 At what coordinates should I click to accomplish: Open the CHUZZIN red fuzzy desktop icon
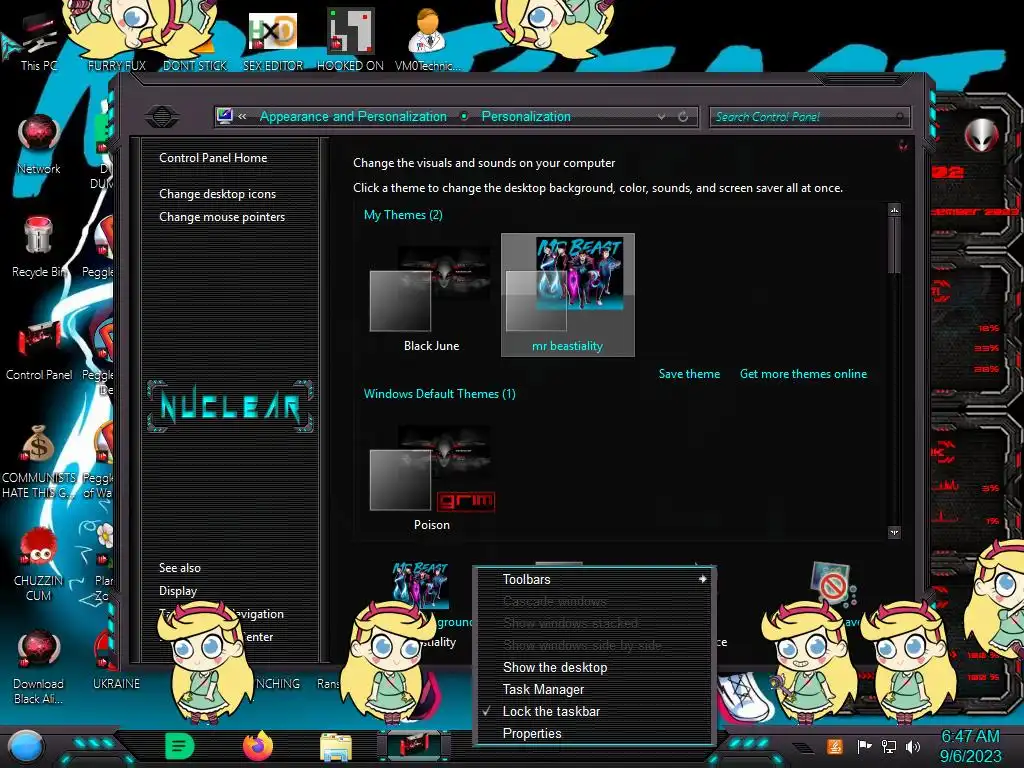point(39,564)
